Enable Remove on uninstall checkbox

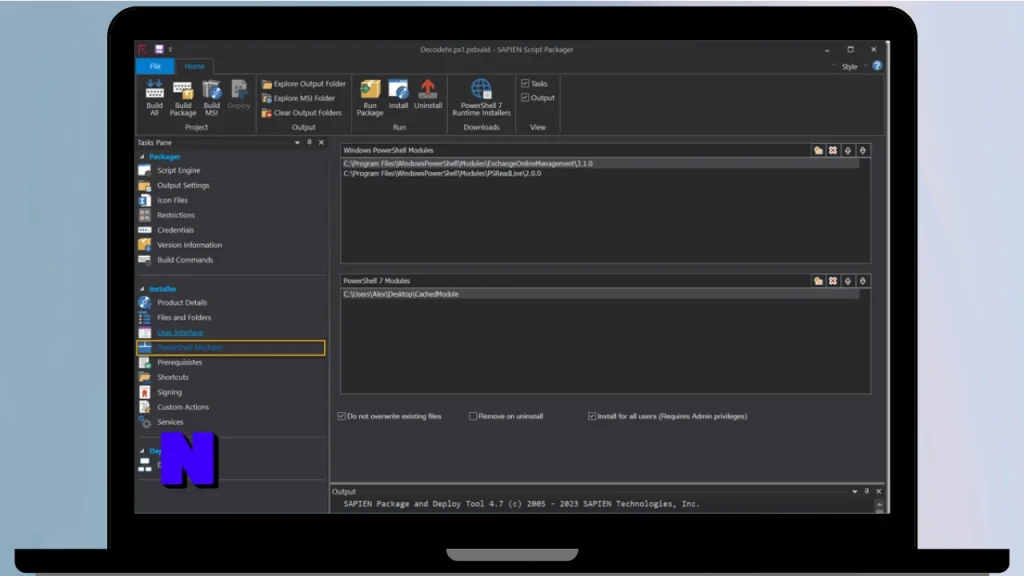(x=473, y=416)
